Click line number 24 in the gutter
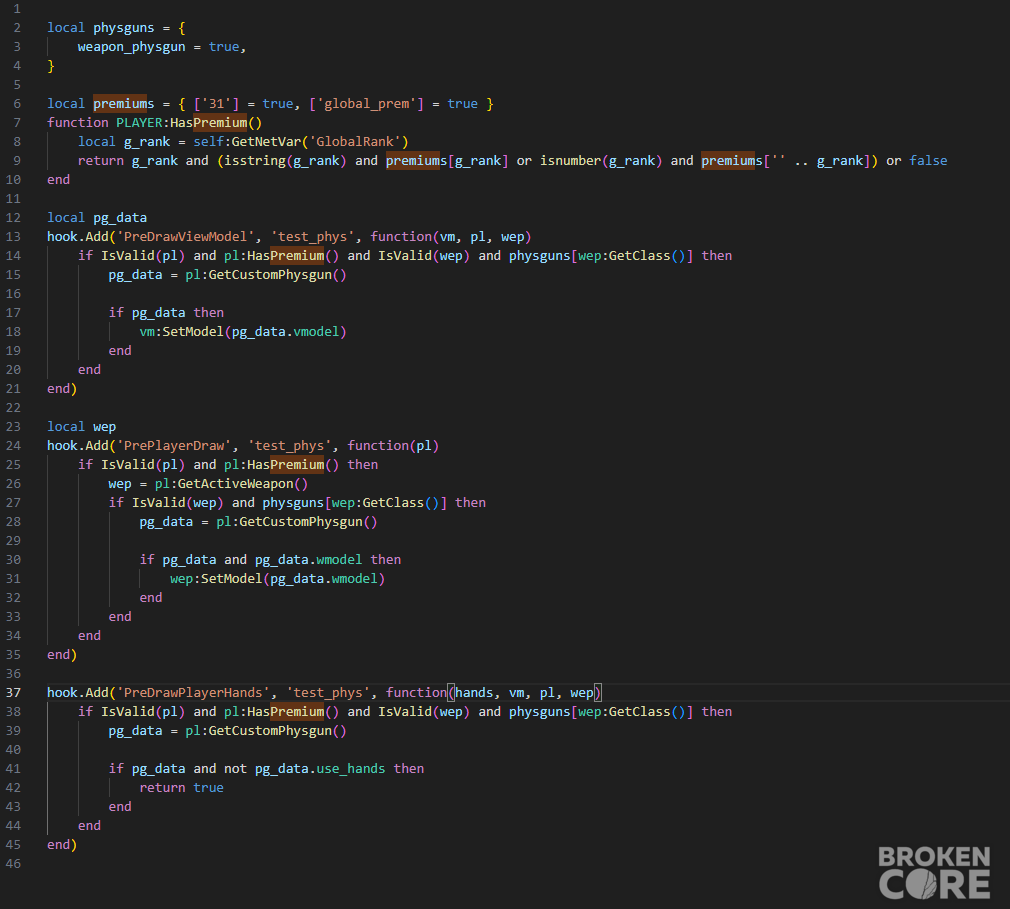This screenshot has height=909, width=1010. (x=14, y=446)
